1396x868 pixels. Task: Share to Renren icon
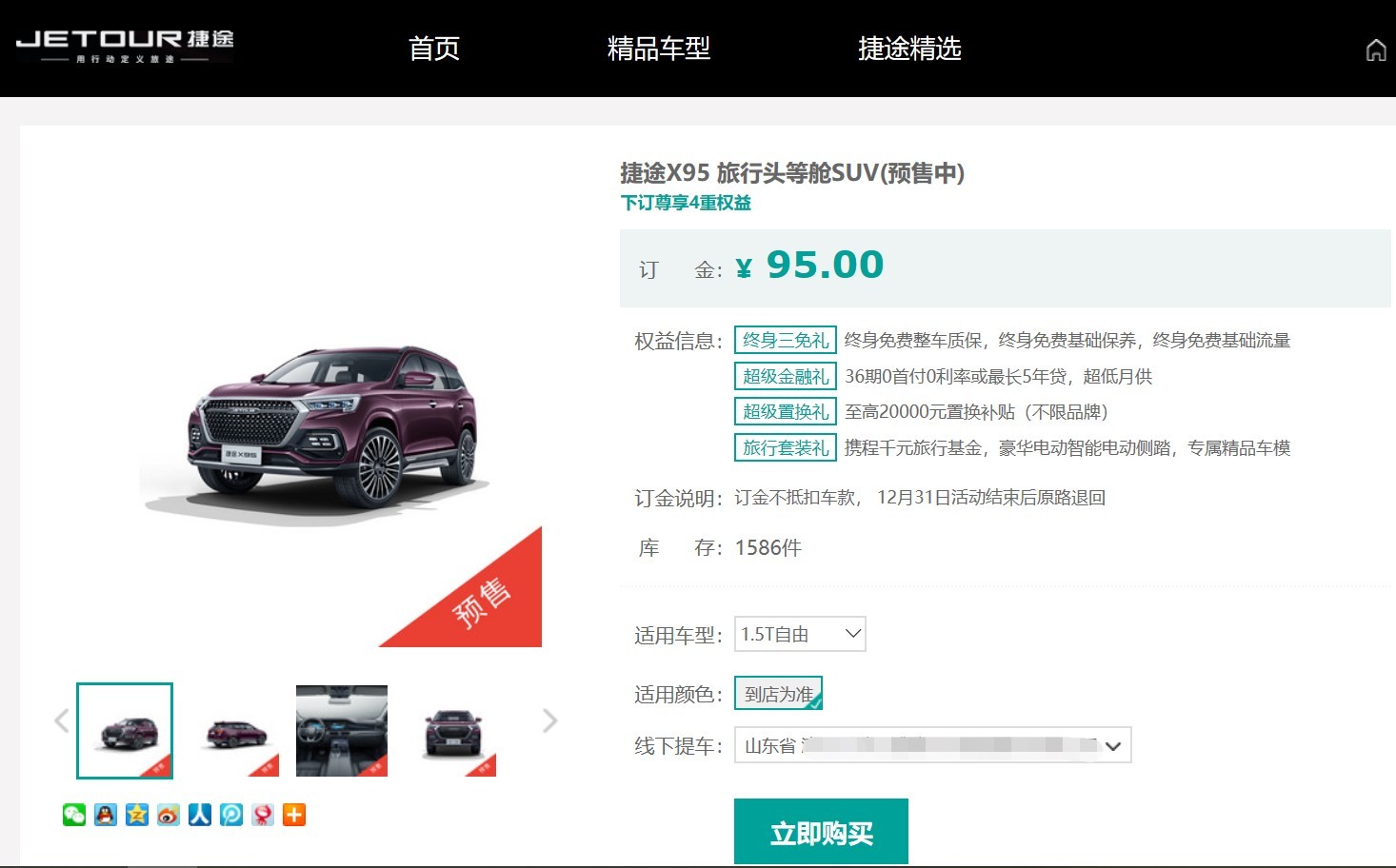pyautogui.click(x=200, y=815)
